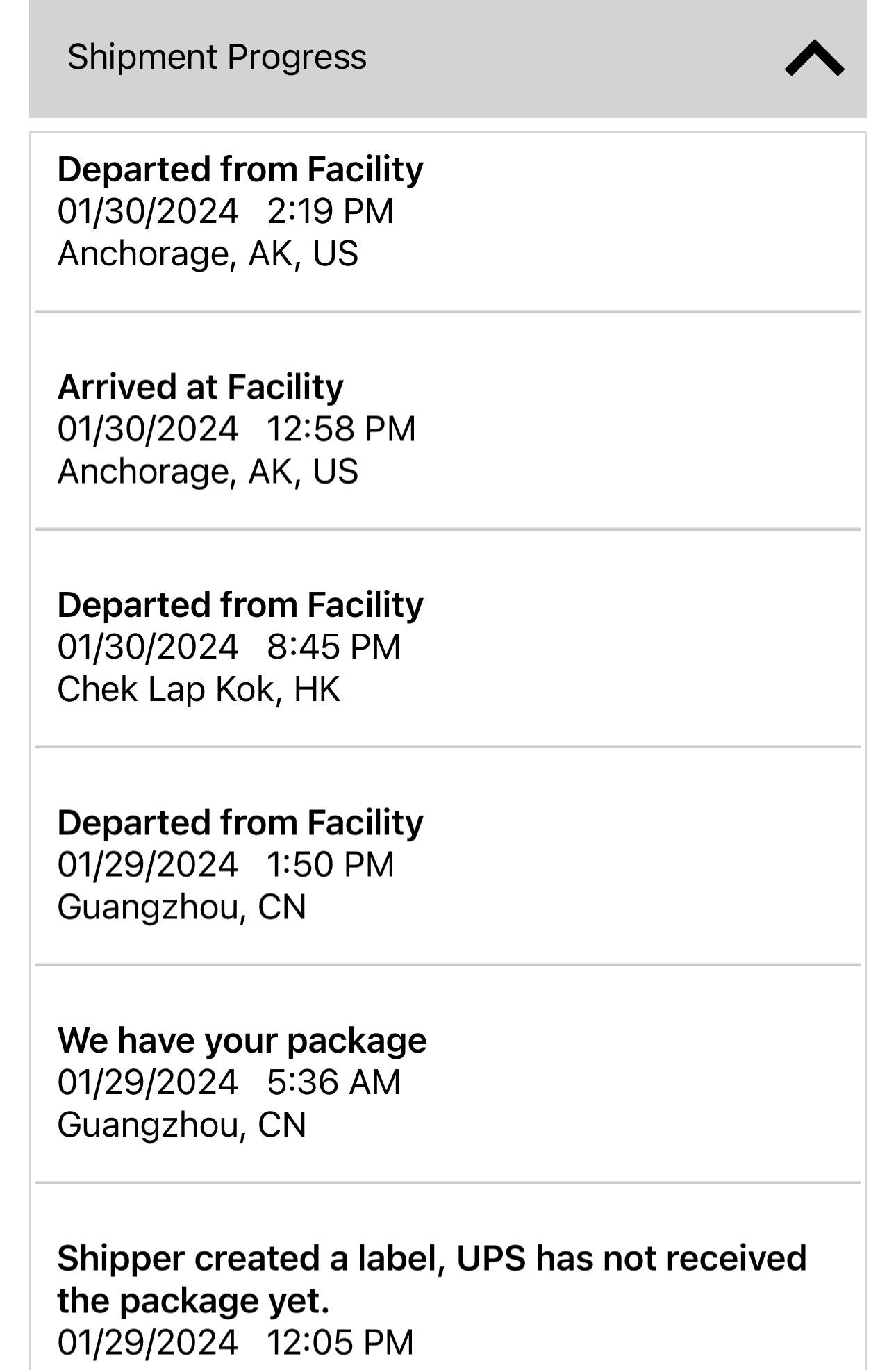896x1370 pixels.
Task: Tap 'the package yet.' text line
Action: [x=194, y=1301]
